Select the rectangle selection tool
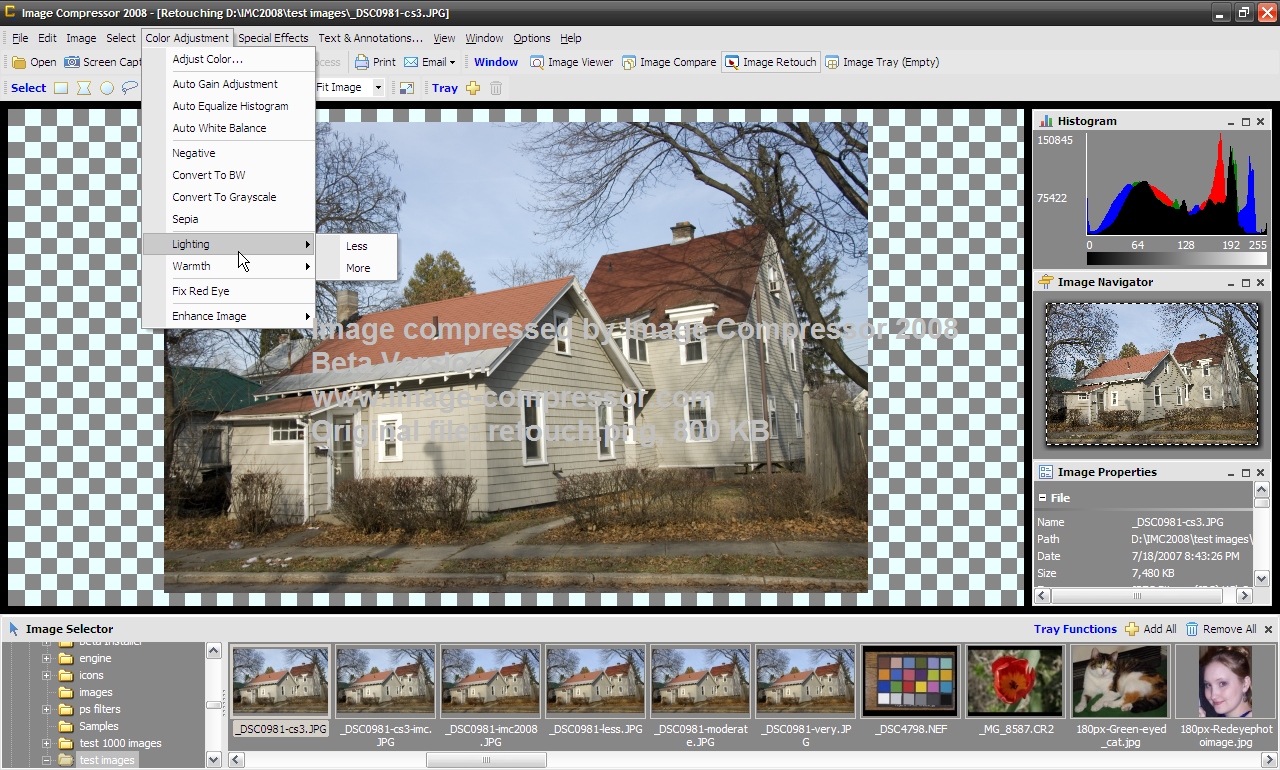The width and height of the screenshot is (1280, 770). pos(61,88)
